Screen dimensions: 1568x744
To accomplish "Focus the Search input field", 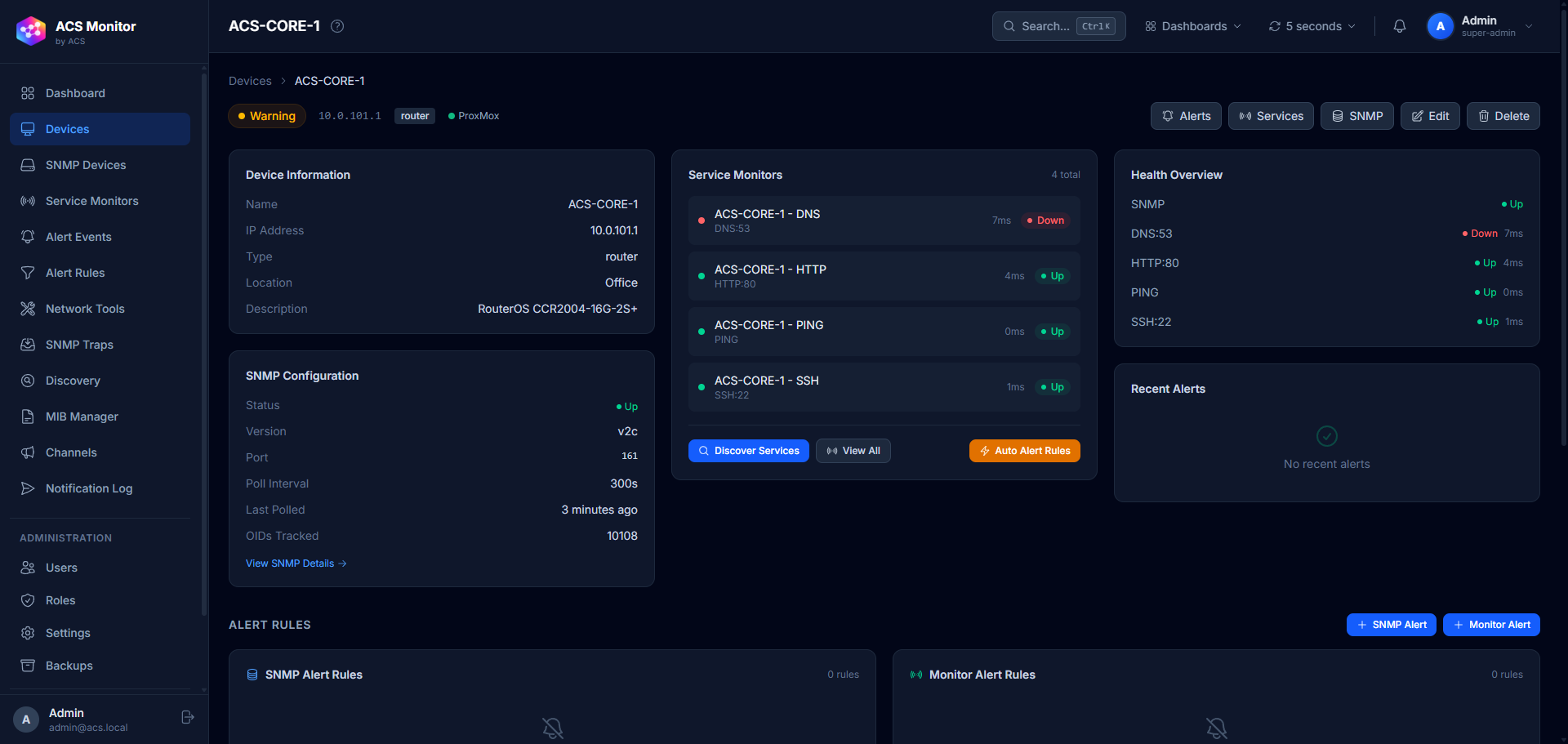I will click(1059, 26).
